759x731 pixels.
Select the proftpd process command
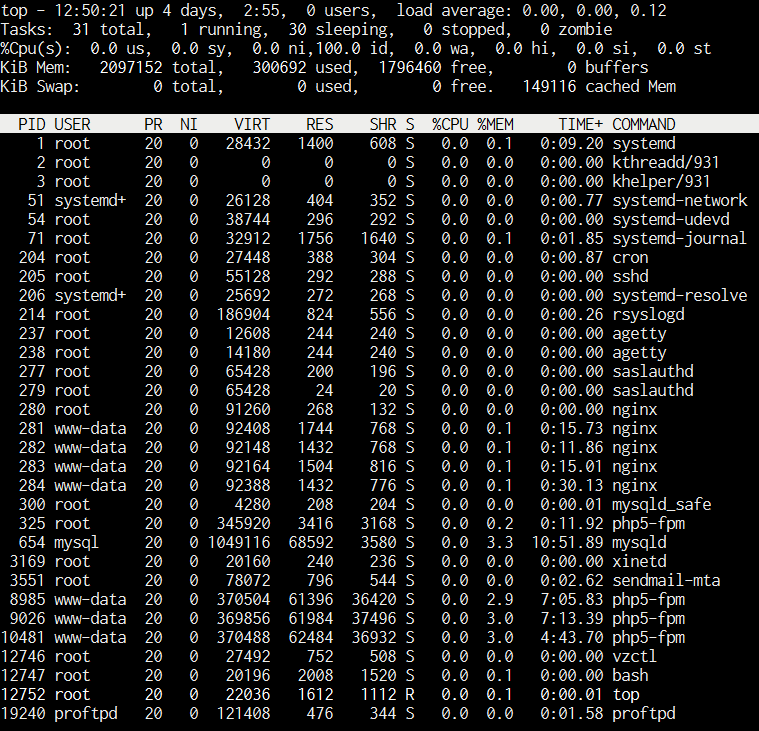[643, 713]
